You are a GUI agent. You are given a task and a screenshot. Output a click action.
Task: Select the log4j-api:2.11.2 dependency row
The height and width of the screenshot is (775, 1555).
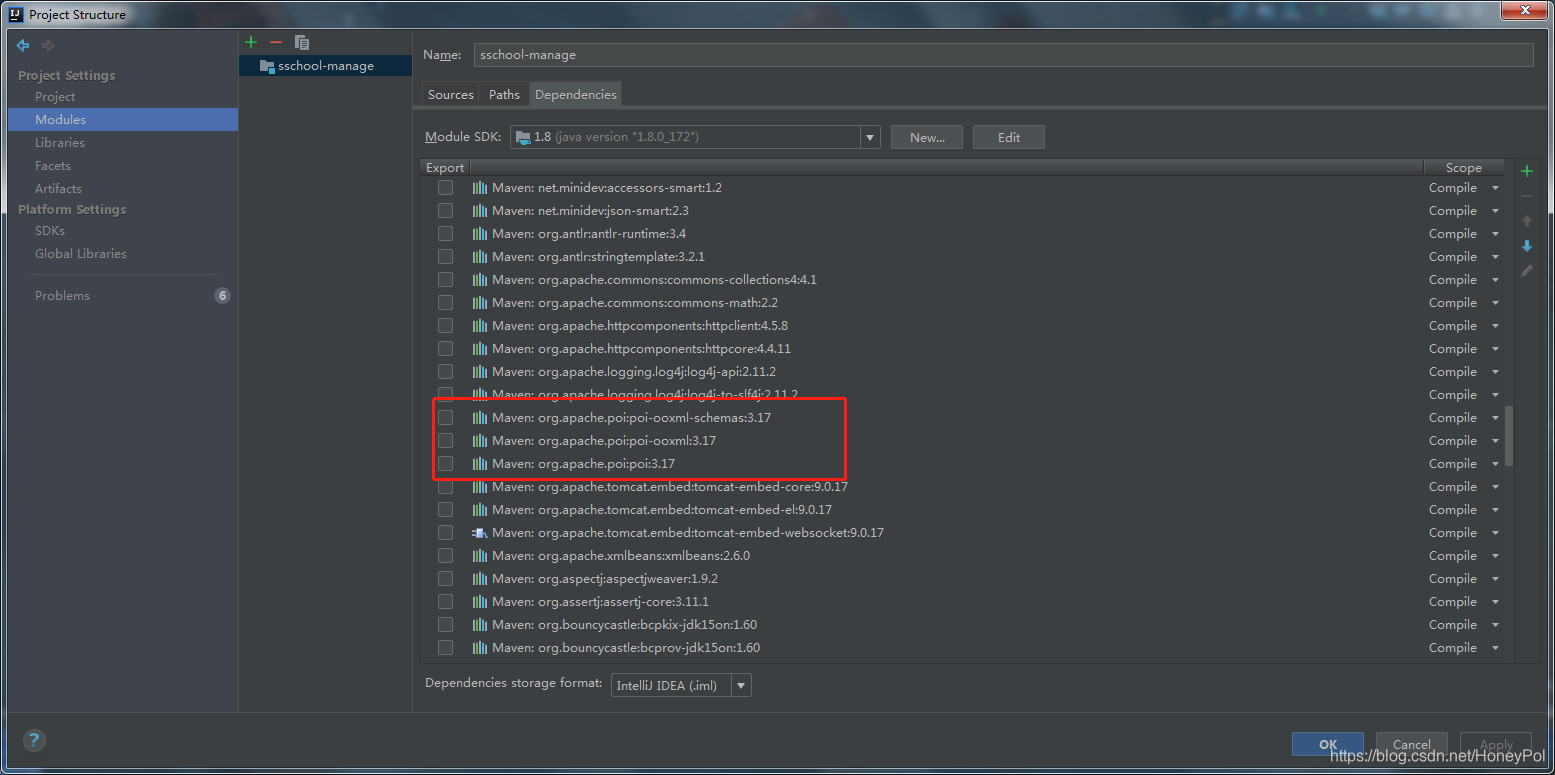960,372
